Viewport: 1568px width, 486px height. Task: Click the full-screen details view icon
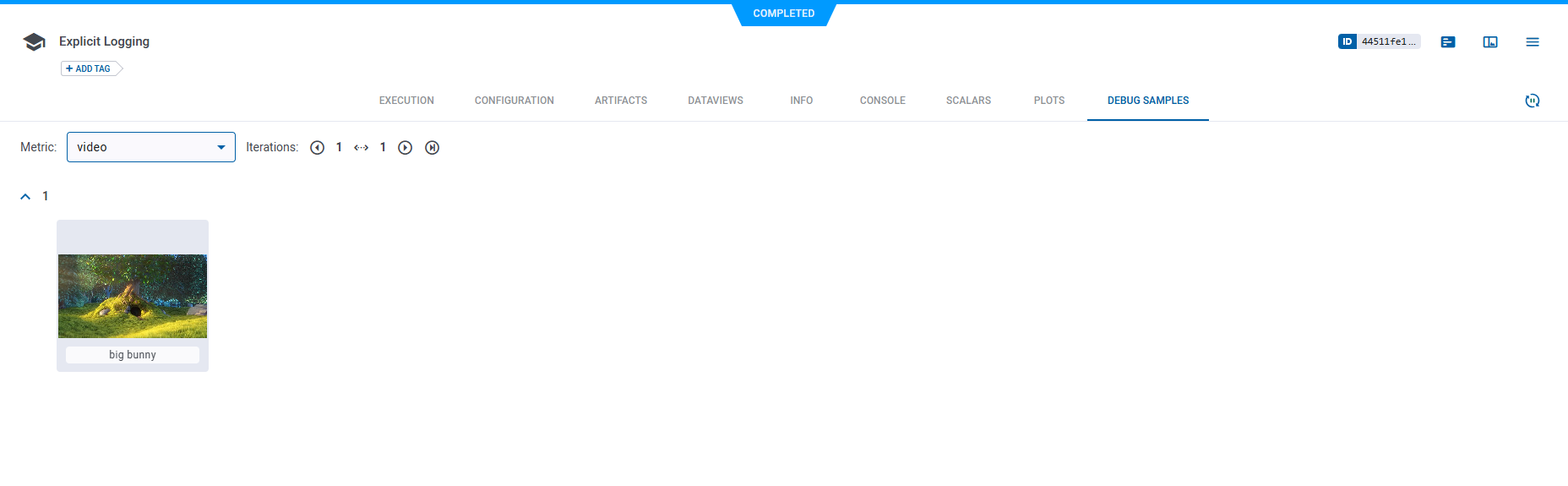[1489, 42]
